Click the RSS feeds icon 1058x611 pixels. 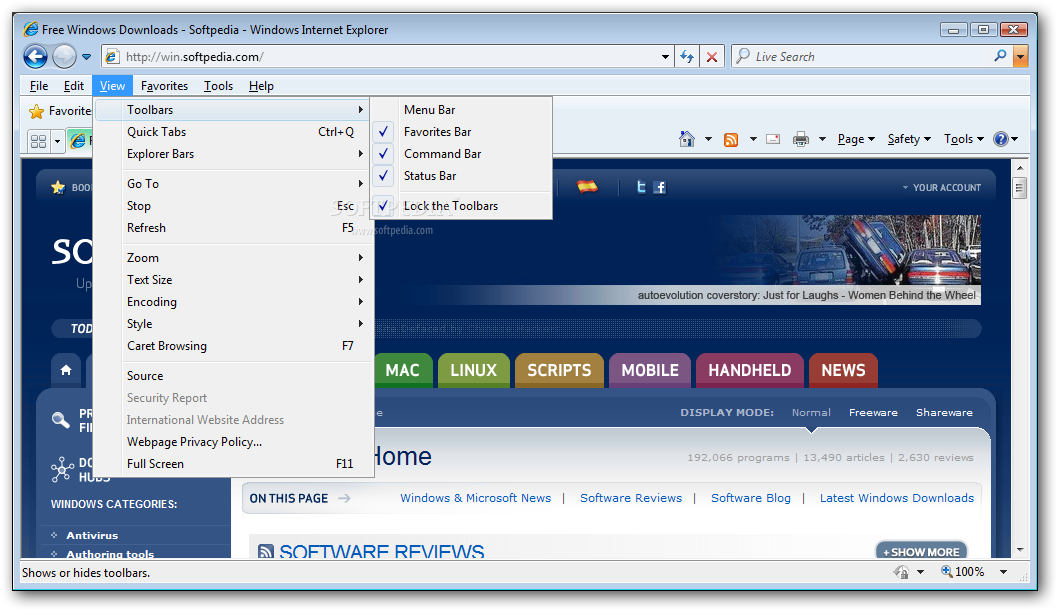731,140
